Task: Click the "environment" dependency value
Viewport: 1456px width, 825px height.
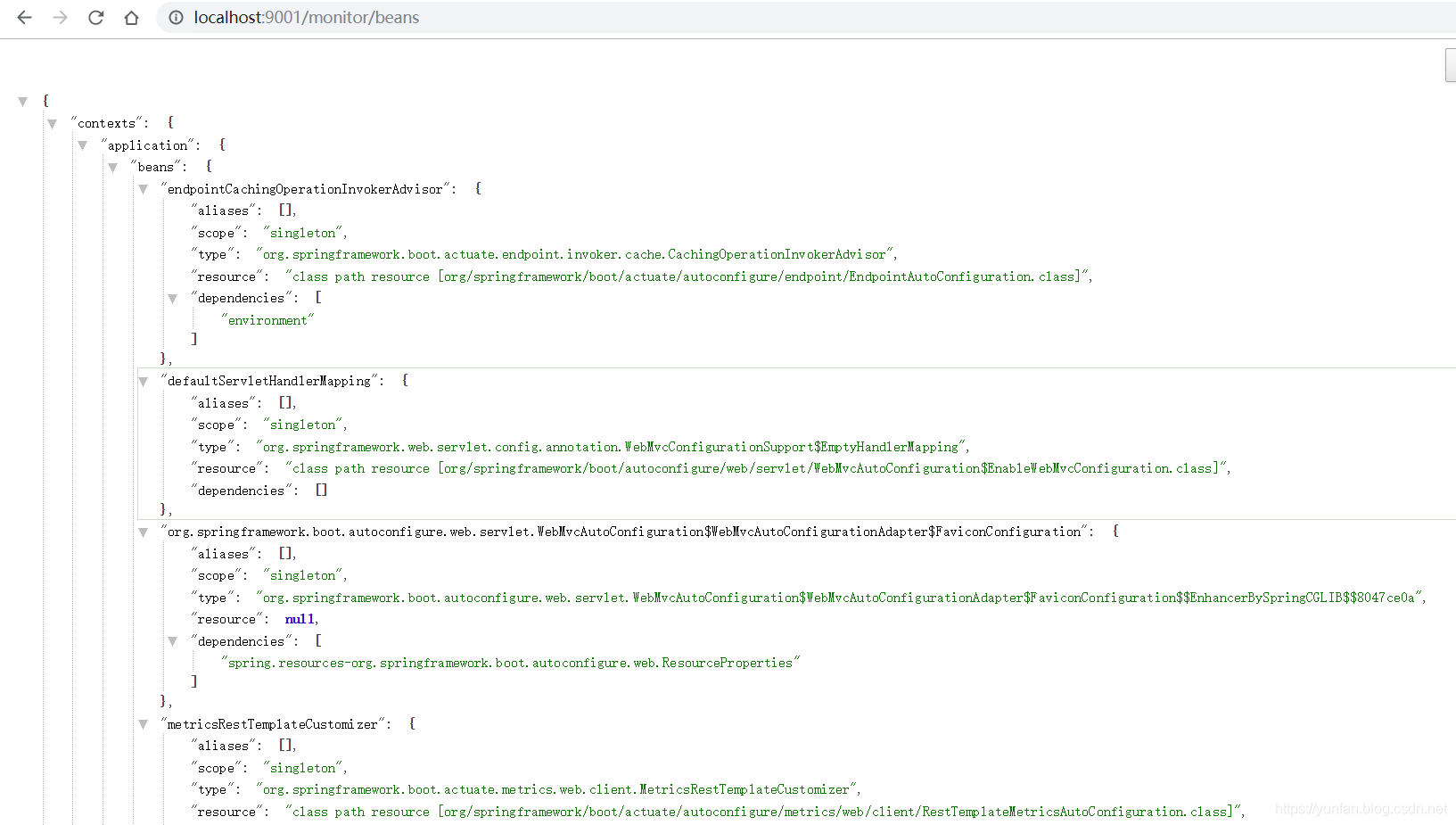Action: pyautogui.click(x=267, y=320)
